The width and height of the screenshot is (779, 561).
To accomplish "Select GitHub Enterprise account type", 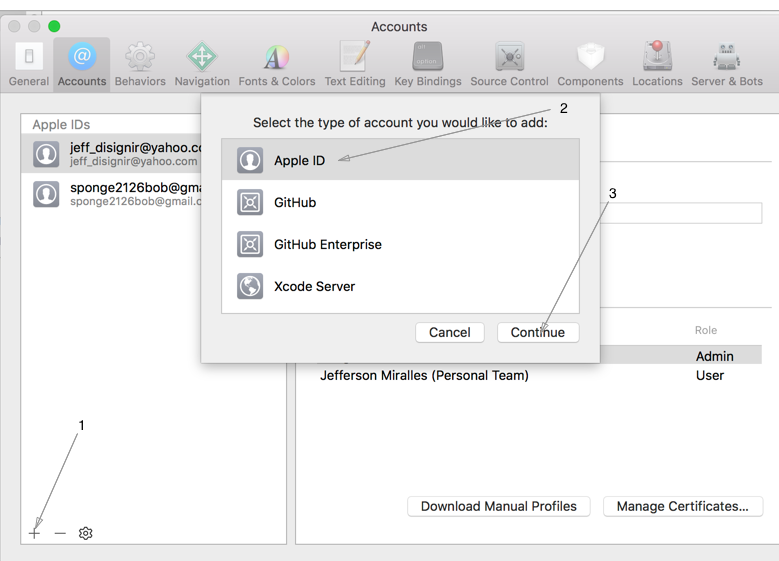I will tap(400, 244).
